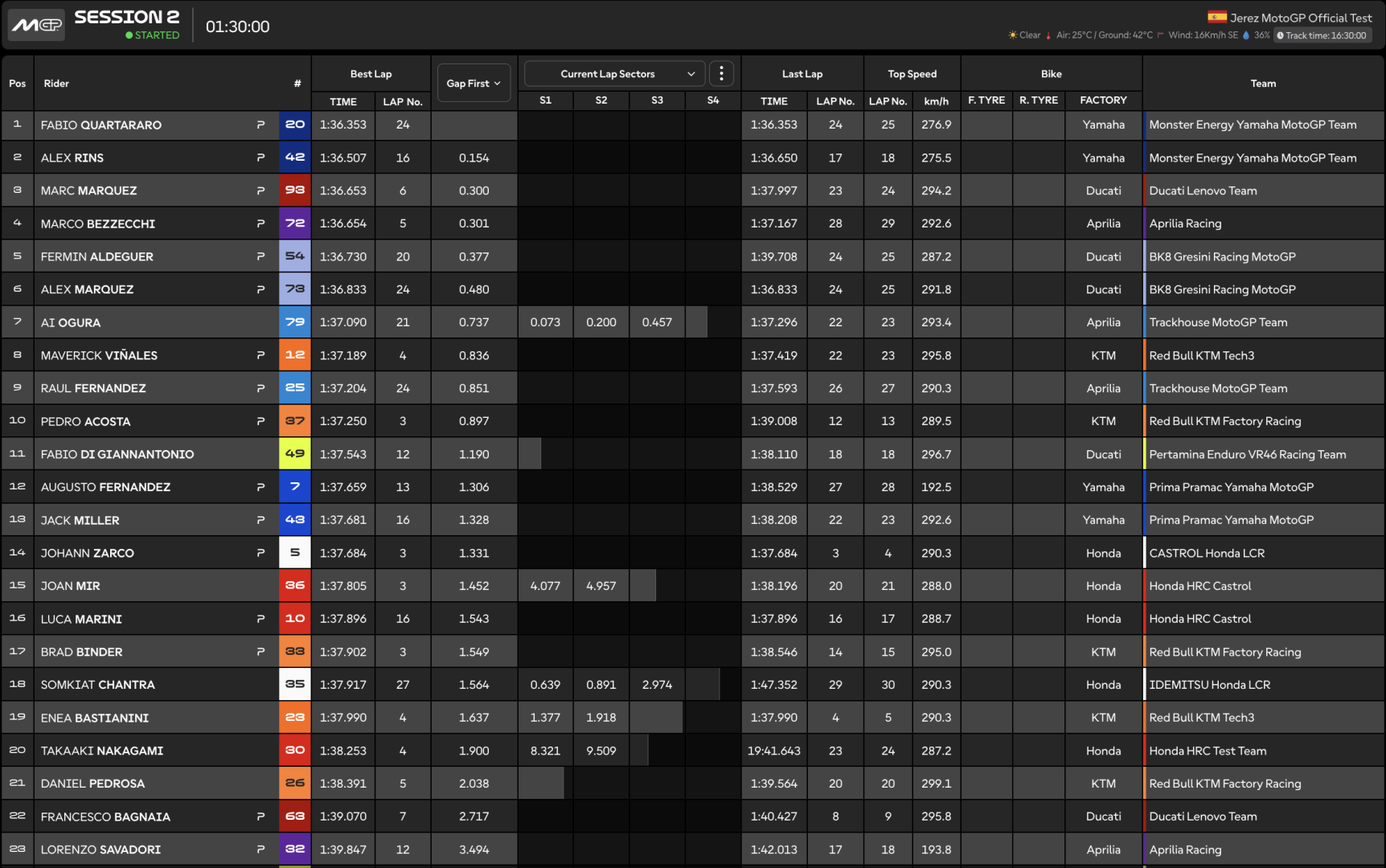Click yellow number 49 badge for Di Giannantonio
Screen dimensions: 1386x868
click(x=295, y=454)
